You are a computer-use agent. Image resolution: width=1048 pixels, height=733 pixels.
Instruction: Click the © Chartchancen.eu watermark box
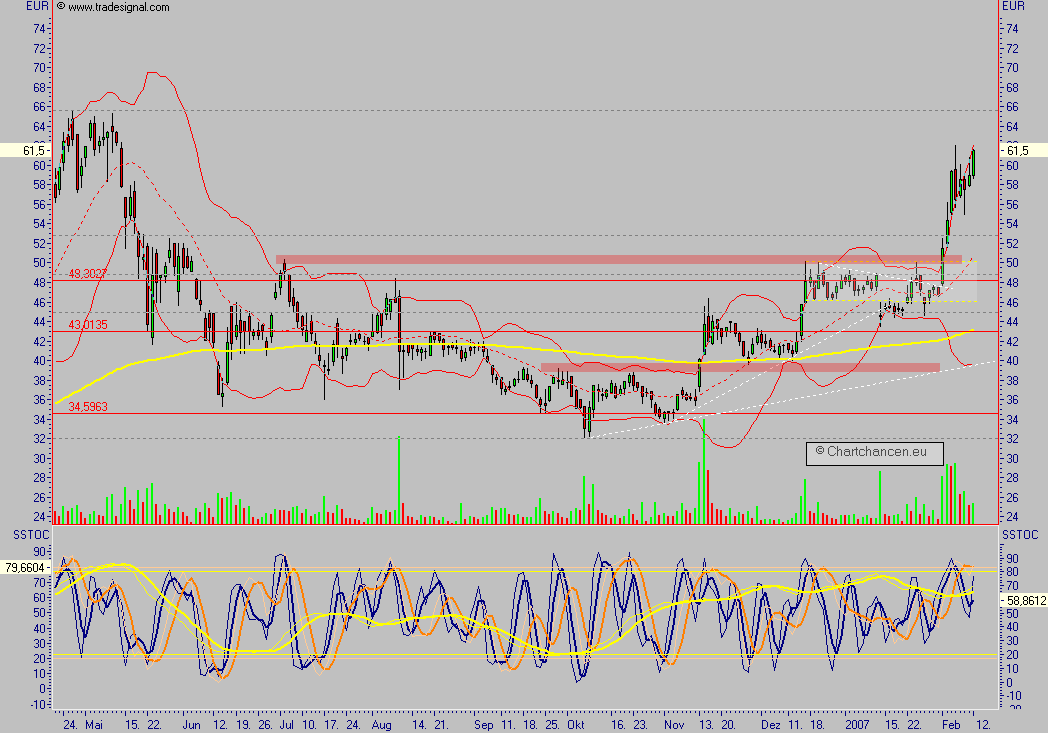pyautogui.click(x=875, y=452)
